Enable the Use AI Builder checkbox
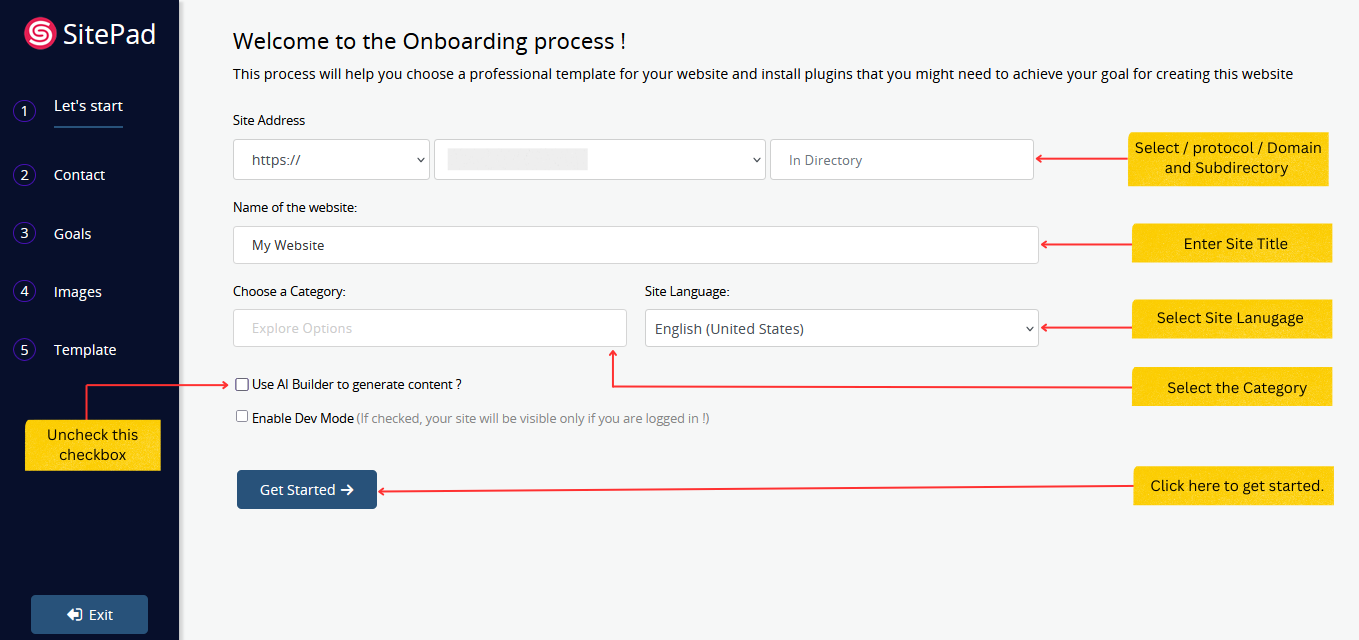 pos(242,384)
